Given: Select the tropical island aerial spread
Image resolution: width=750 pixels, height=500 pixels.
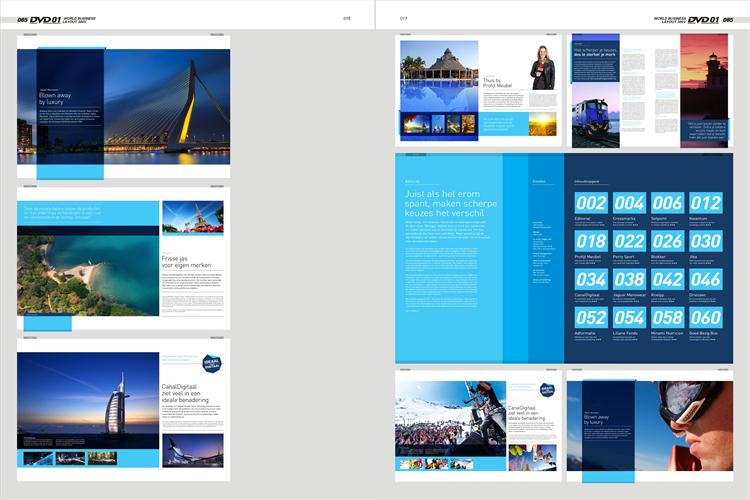Looking at the screenshot, I should 88,265.
